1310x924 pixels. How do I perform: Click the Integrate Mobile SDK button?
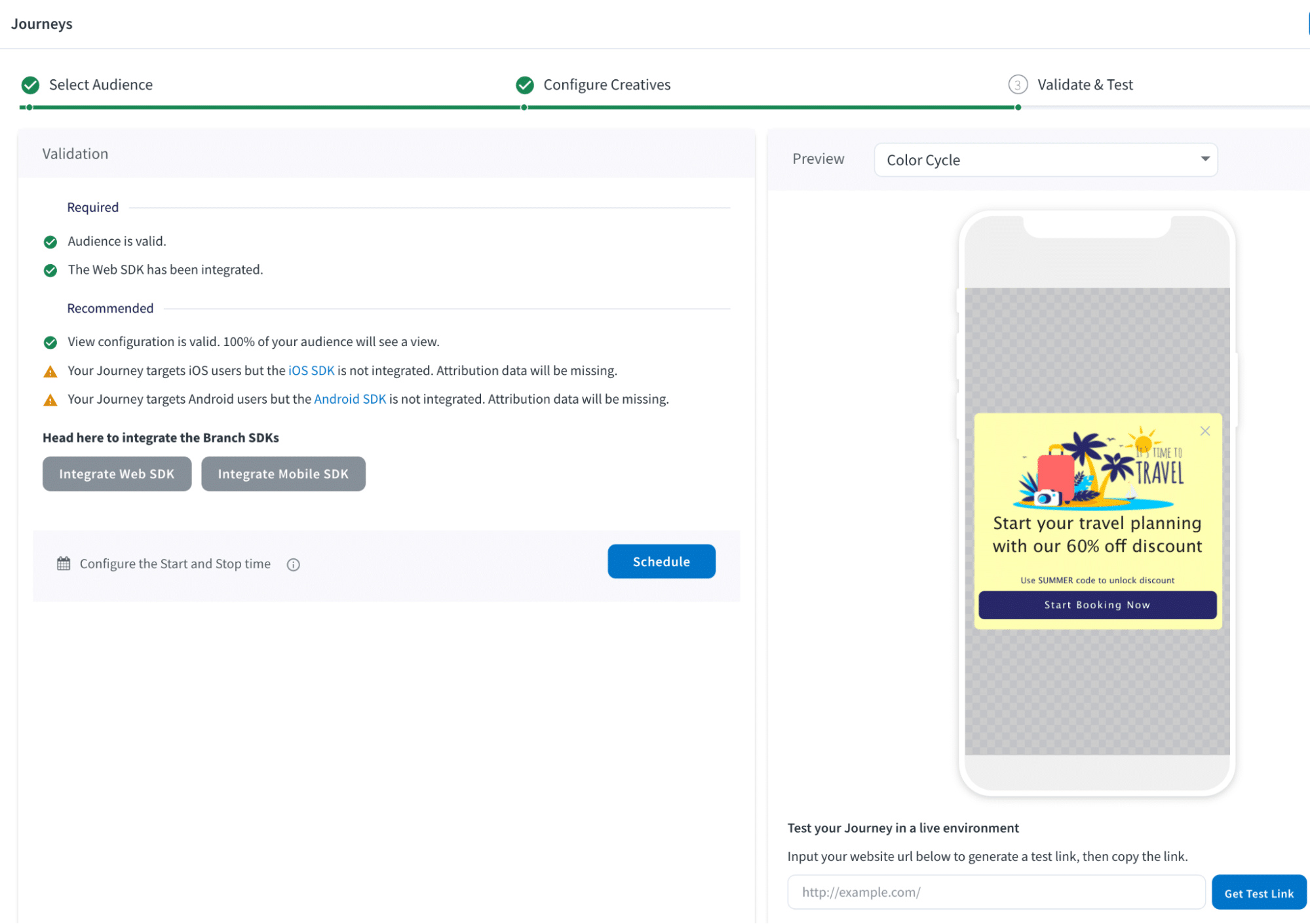click(x=283, y=474)
